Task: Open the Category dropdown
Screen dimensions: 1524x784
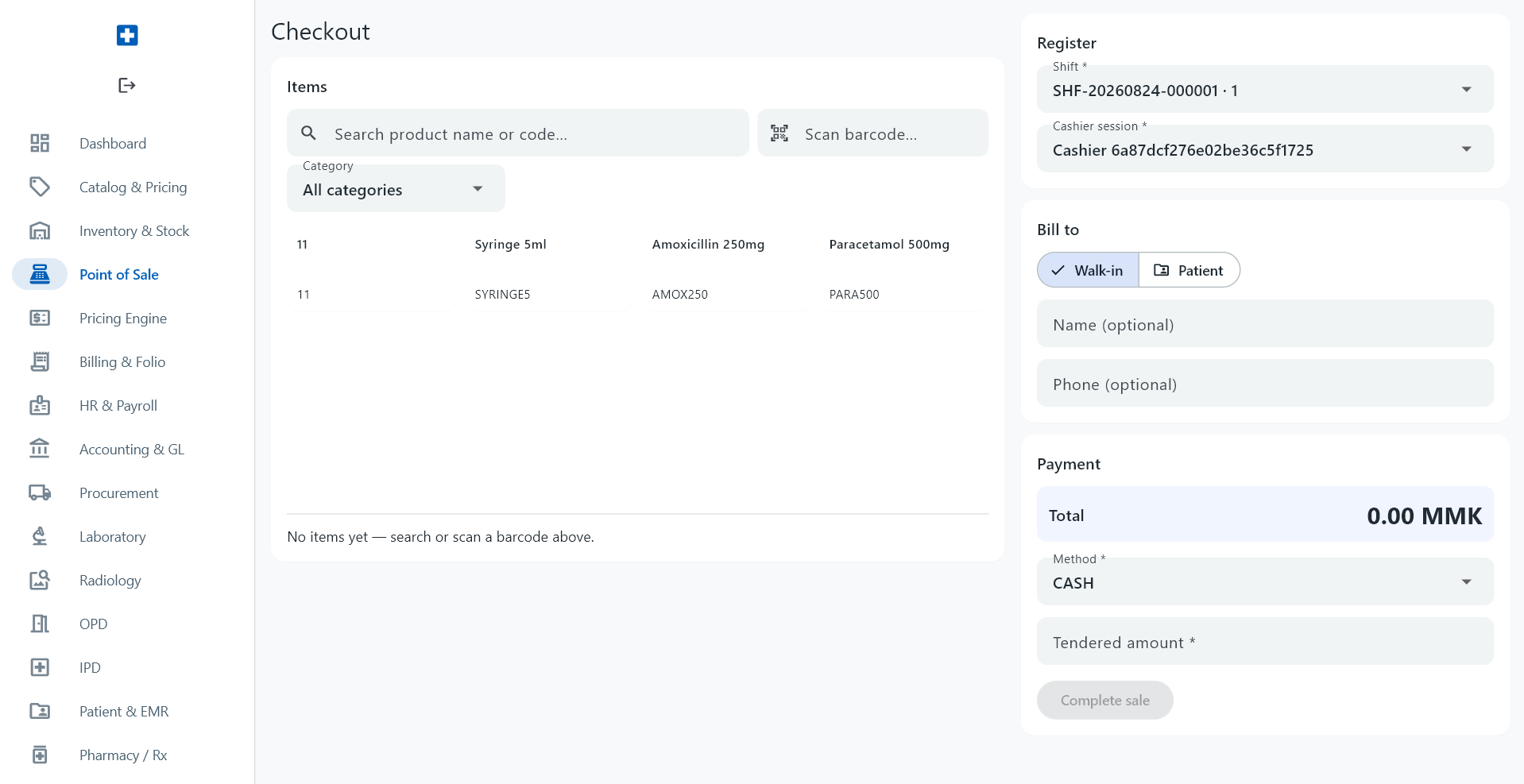Action: click(396, 189)
